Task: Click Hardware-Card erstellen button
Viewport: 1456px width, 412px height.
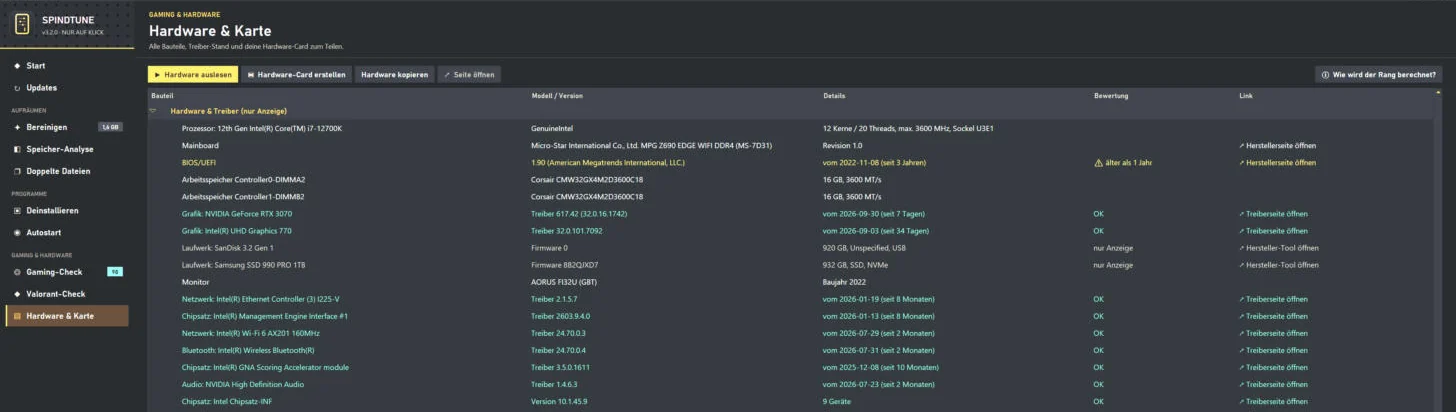Action: pos(296,75)
